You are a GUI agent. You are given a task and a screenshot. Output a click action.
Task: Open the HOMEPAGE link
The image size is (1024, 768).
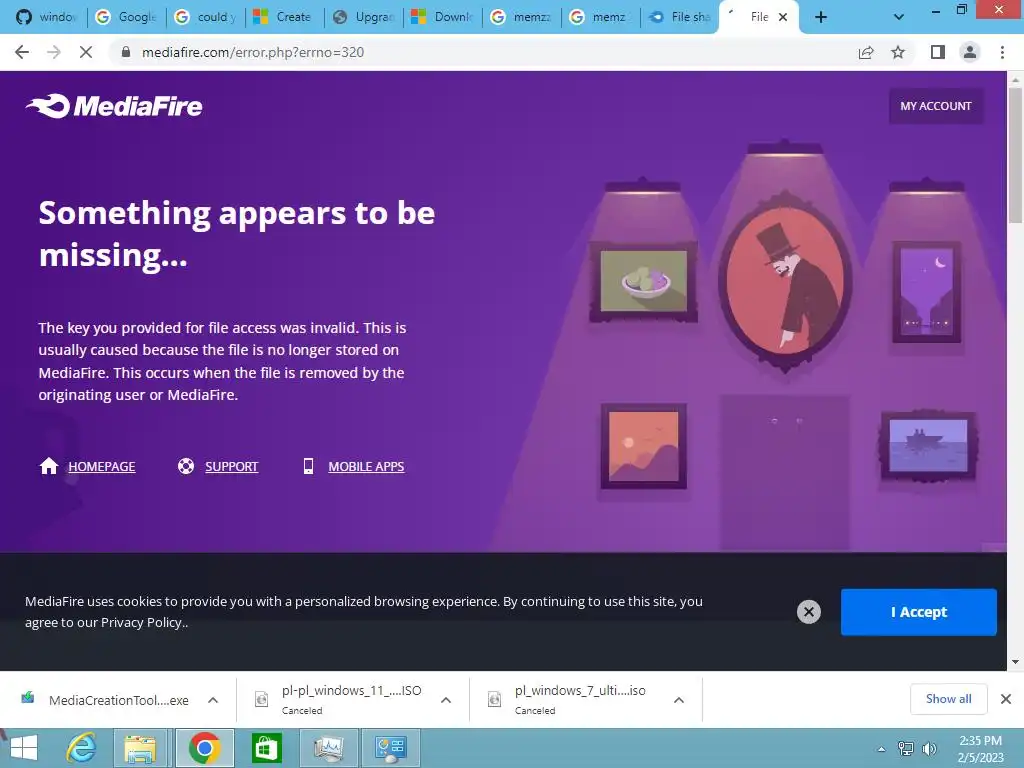point(102,466)
